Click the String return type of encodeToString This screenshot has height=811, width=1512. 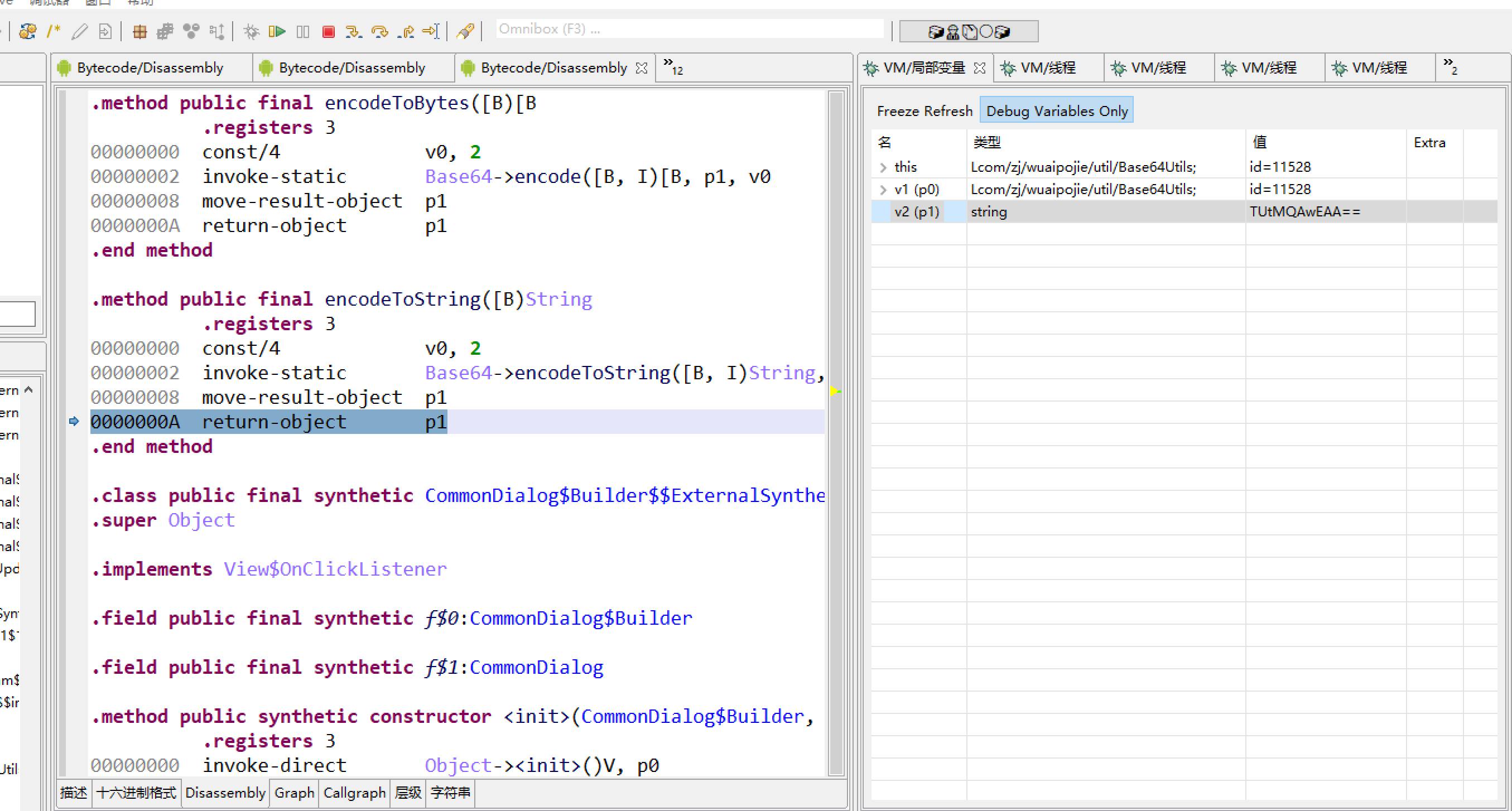click(558, 300)
